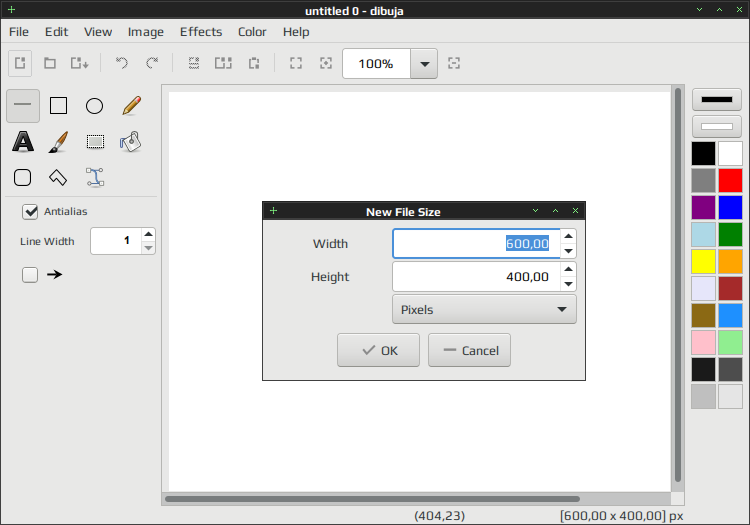The width and height of the screenshot is (750, 525).
Task: Open the View menu
Action: pos(98,32)
